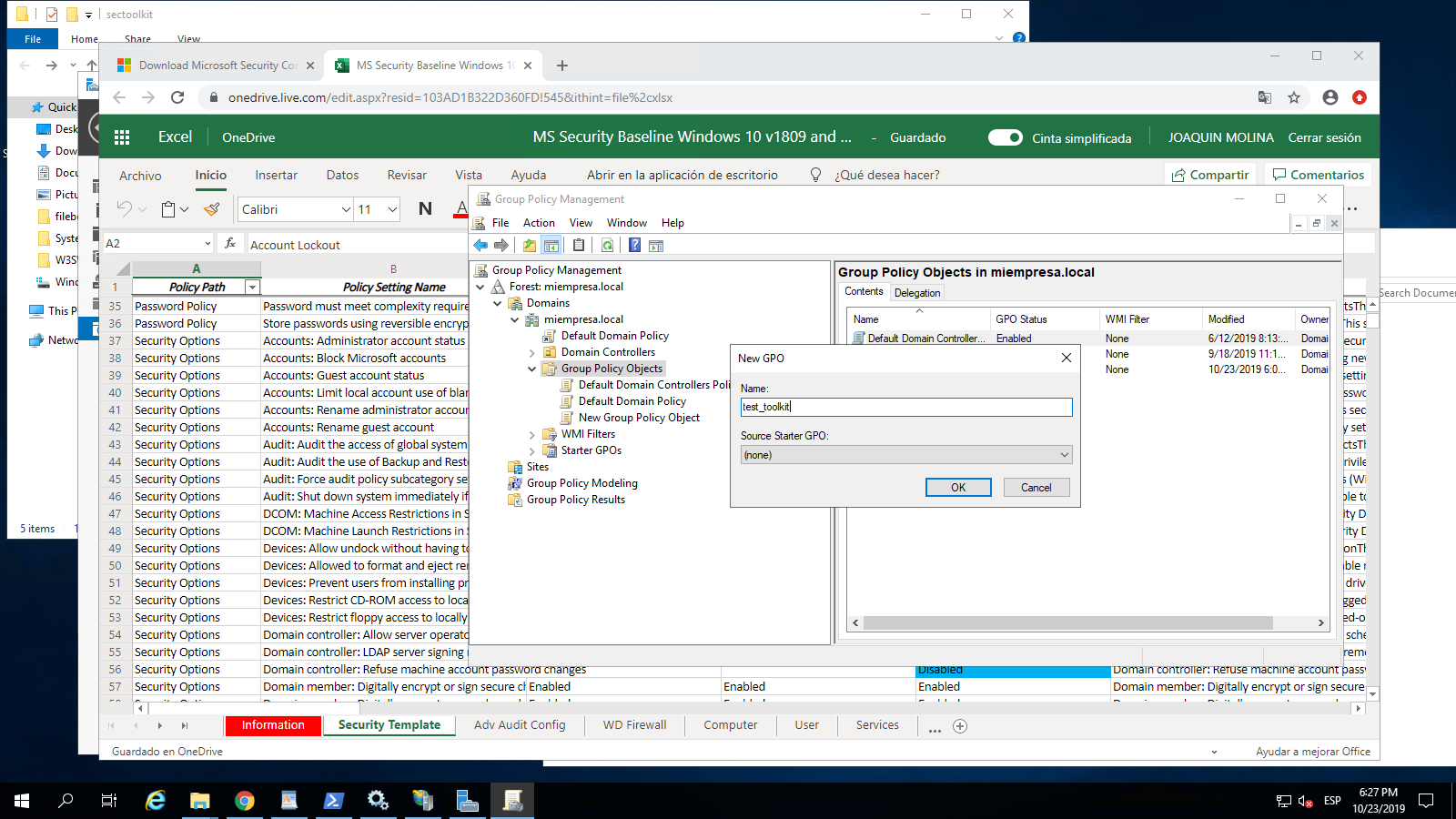
Task: Click the PowerShell icon in the taskbar
Action: click(333, 801)
